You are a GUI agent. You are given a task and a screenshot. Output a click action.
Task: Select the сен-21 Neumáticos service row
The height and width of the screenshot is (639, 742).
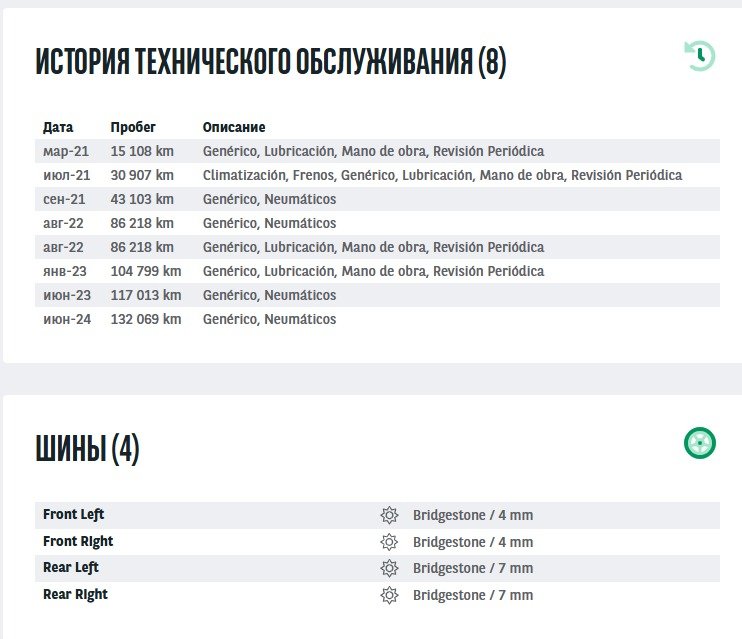point(377,199)
